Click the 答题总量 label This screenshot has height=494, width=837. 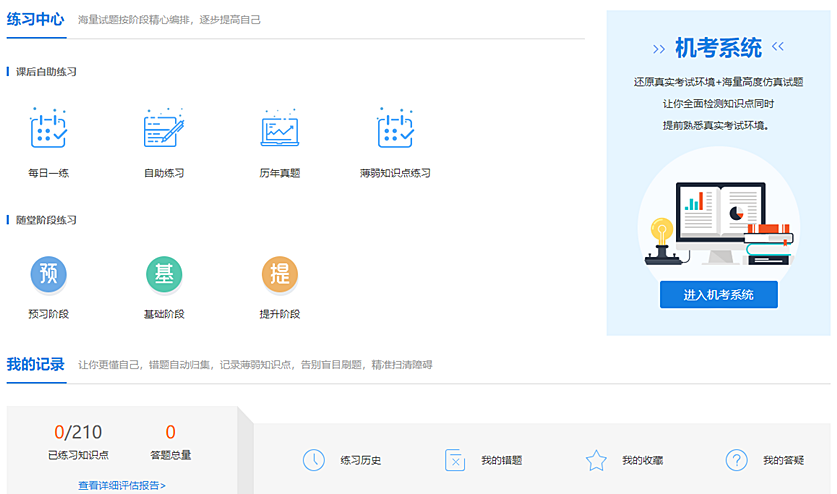170,455
